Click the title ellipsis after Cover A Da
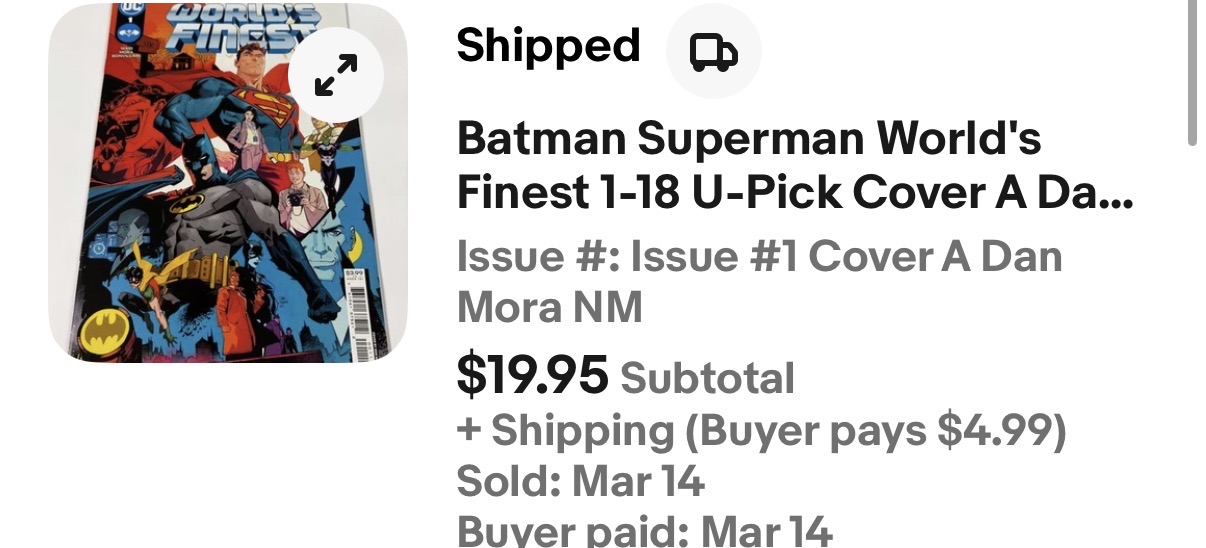Screen dimensions: 1206x548 pos(1117,192)
